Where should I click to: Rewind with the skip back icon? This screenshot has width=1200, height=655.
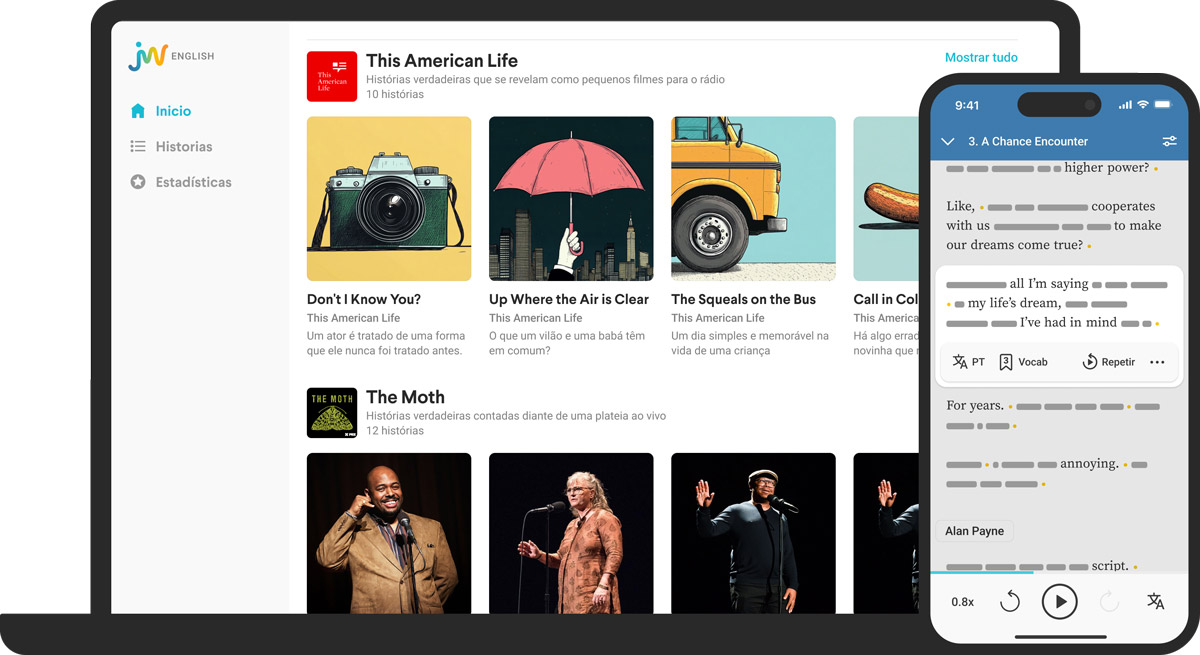click(1010, 602)
